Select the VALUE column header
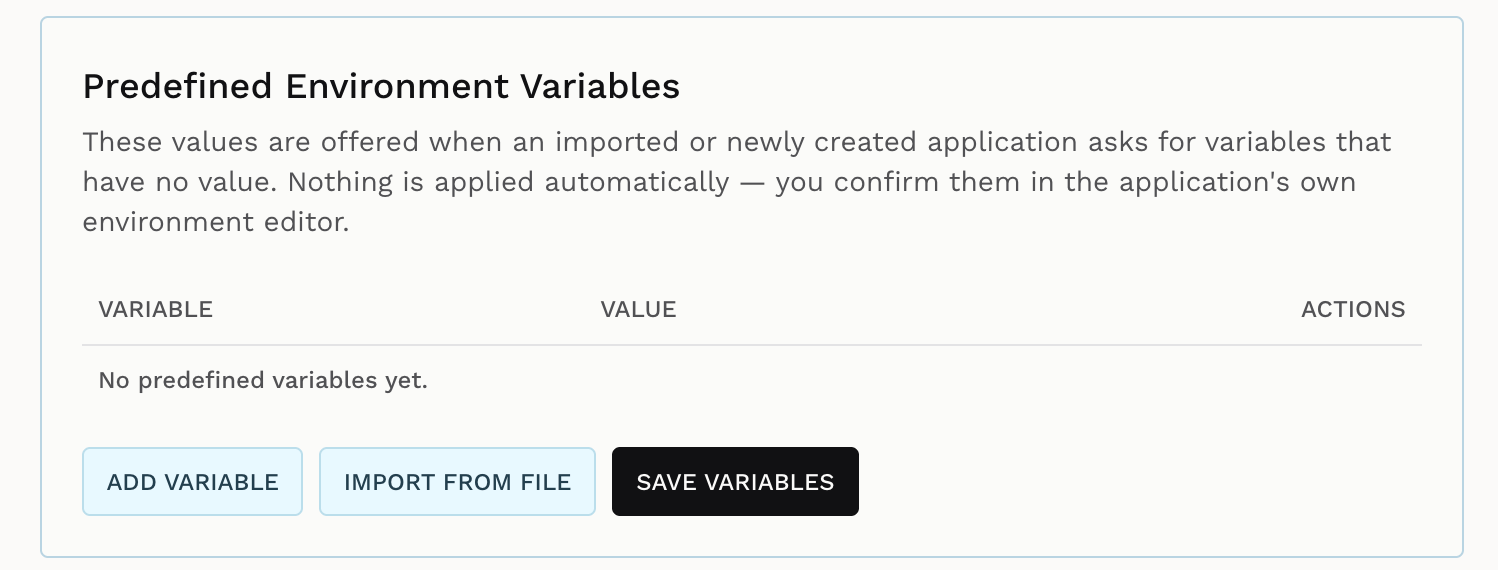The width and height of the screenshot is (1498, 570). (x=638, y=310)
